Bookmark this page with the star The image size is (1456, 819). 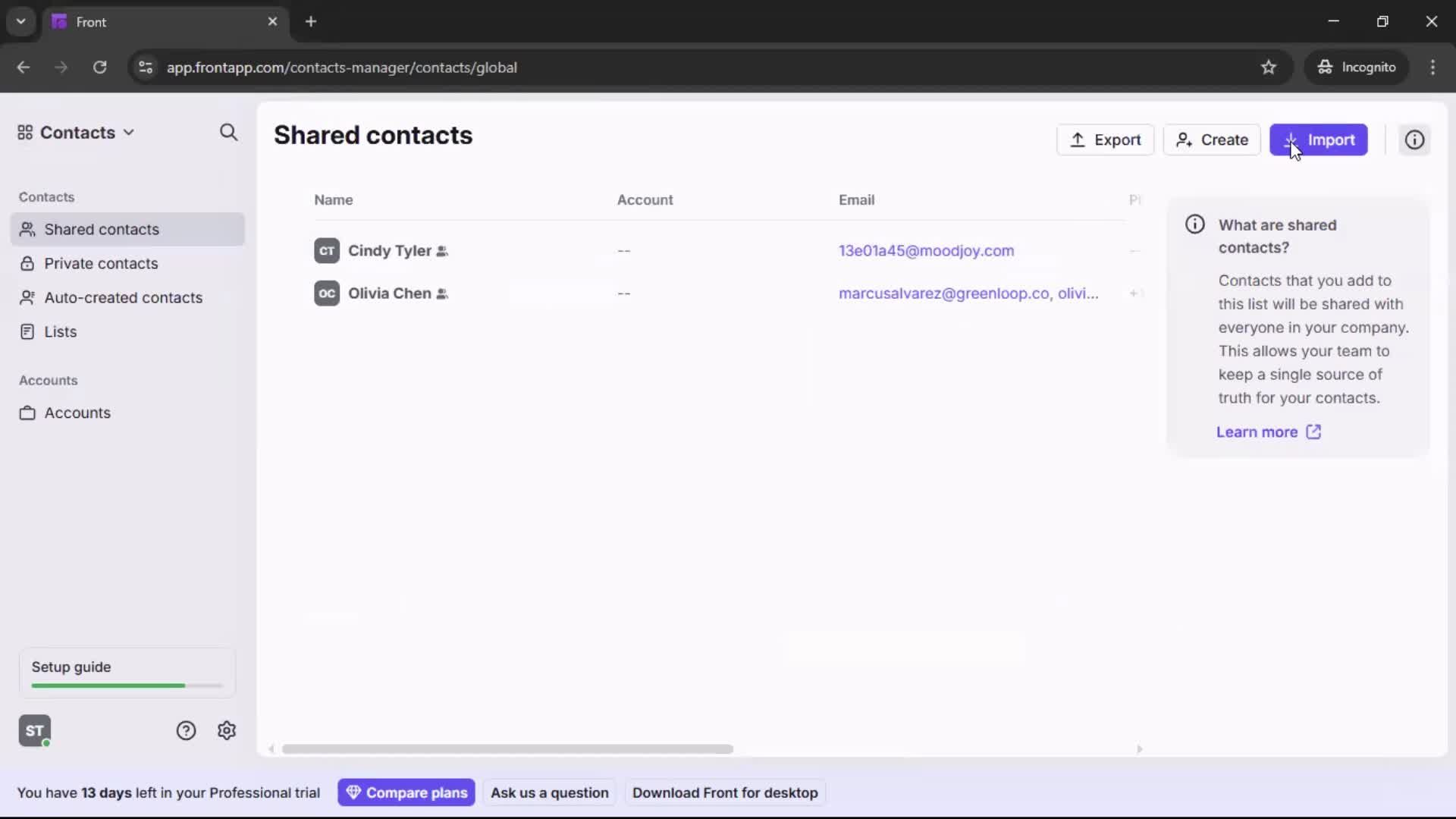[x=1269, y=67]
